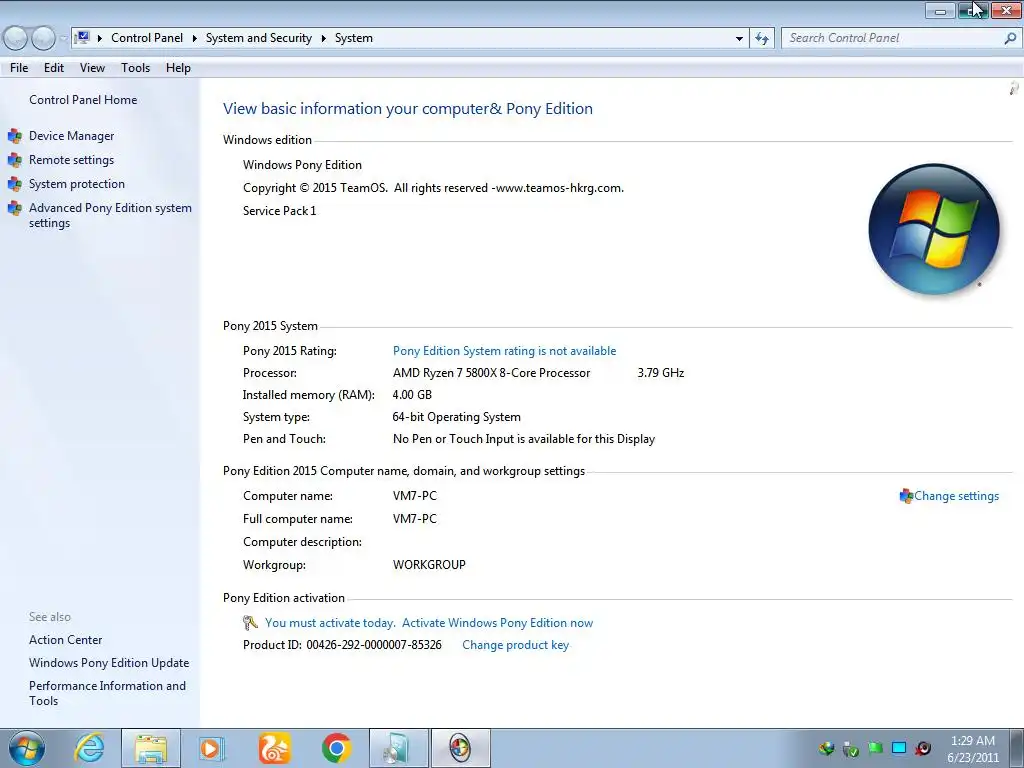The image size is (1024, 768).
Task: Click Activate Windows Pony Edition now
Action: tap(497, 623)
